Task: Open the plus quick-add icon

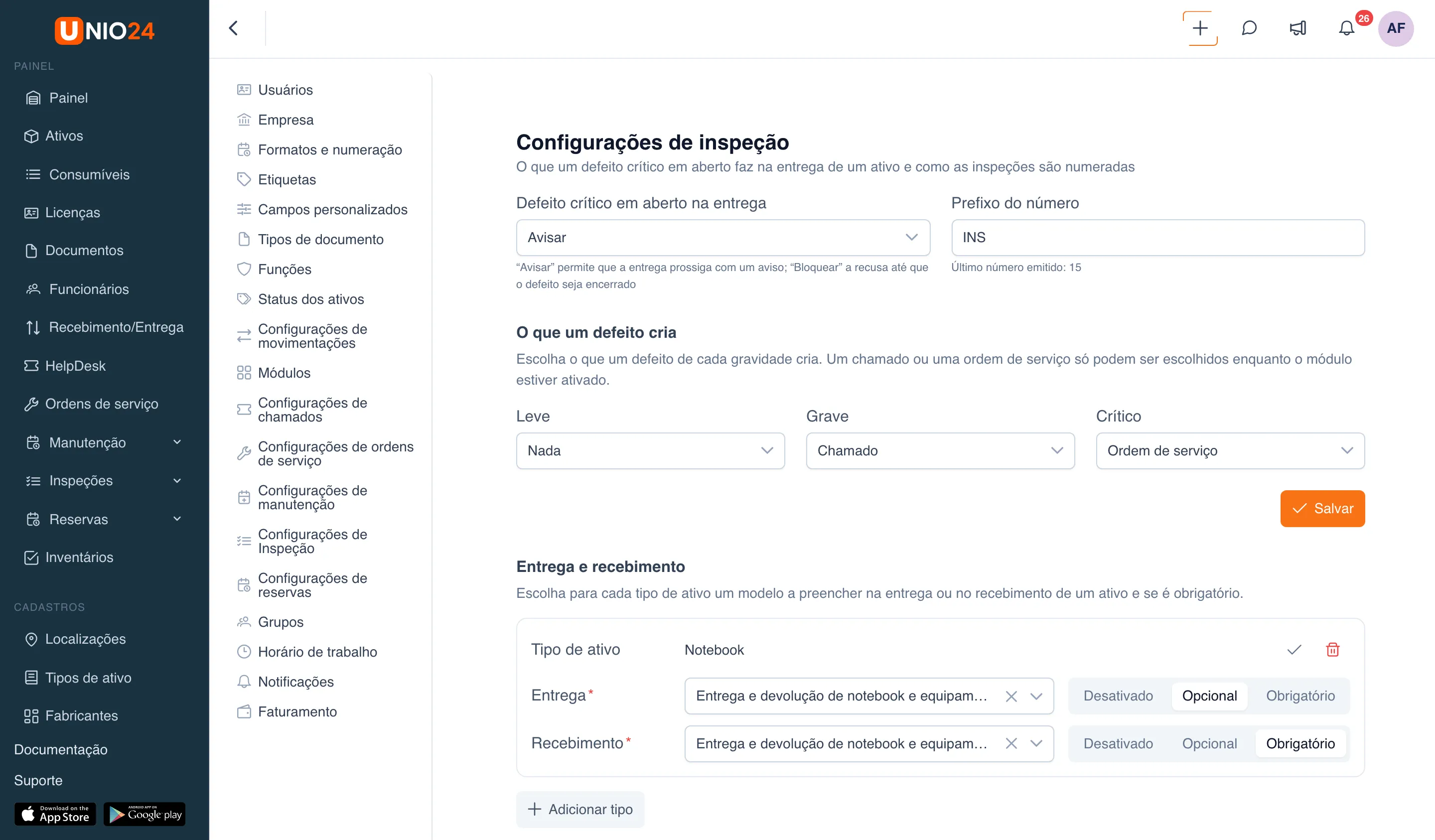Action: (1200, 28)
